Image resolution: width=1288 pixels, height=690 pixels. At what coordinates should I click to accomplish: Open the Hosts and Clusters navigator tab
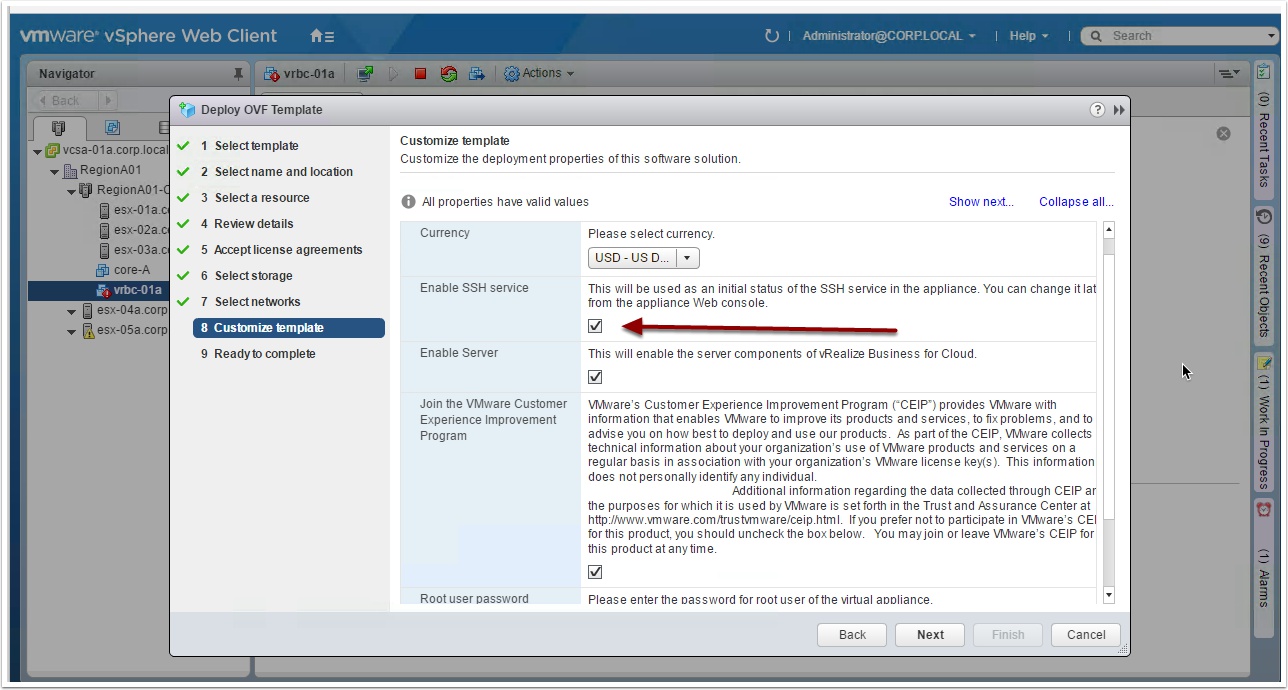coord(58,128)
